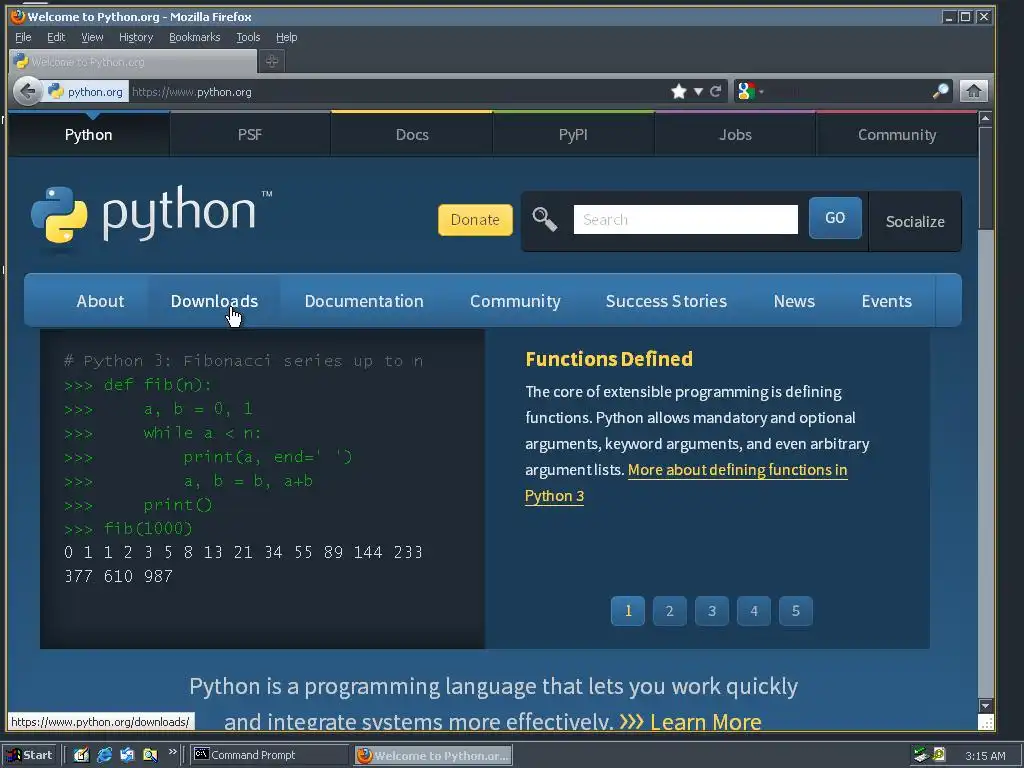This screenshot has height=768, width=1024.
Task: Click the vertical scrollbar thumb
Action: point(985,178)
